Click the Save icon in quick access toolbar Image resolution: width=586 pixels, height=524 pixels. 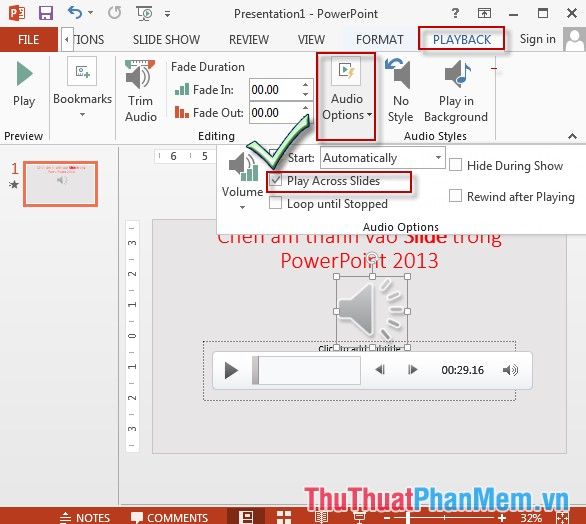46,13
